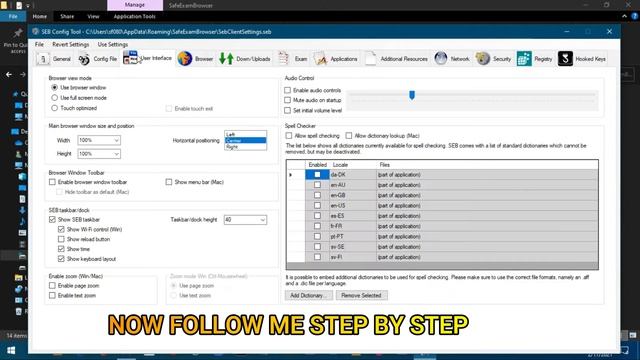640x360 pixels.
Task: Toggle Show Wi-Fi control (Win)
Action: (x=61, y=229)
